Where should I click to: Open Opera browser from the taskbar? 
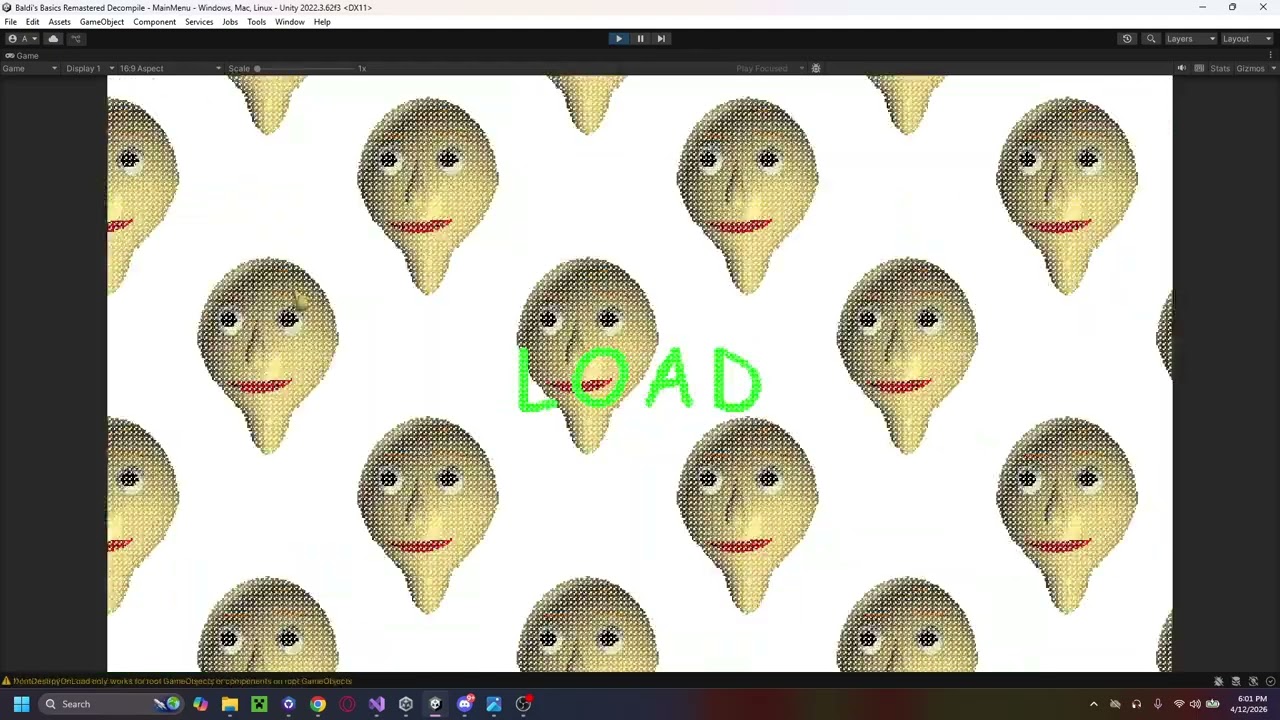(347, 704)
